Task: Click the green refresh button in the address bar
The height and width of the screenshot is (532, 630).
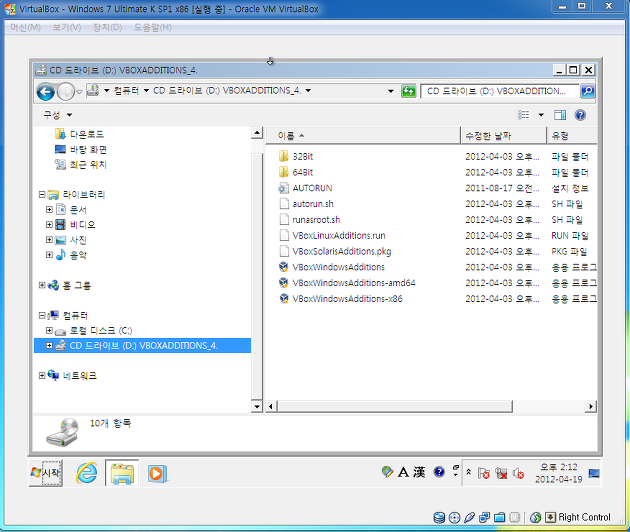Action: pyautogui.click(x=409, y=91)
